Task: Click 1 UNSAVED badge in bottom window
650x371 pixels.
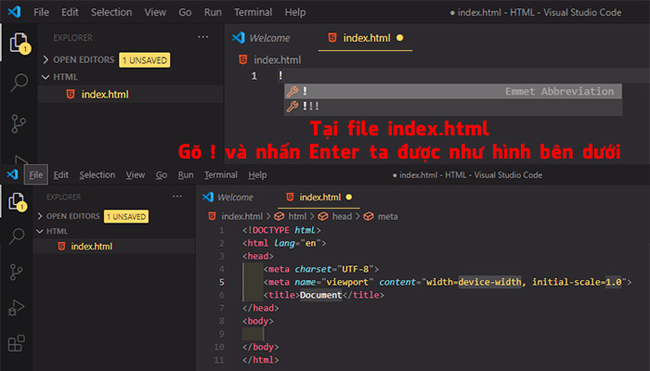Action: (126, 216)
